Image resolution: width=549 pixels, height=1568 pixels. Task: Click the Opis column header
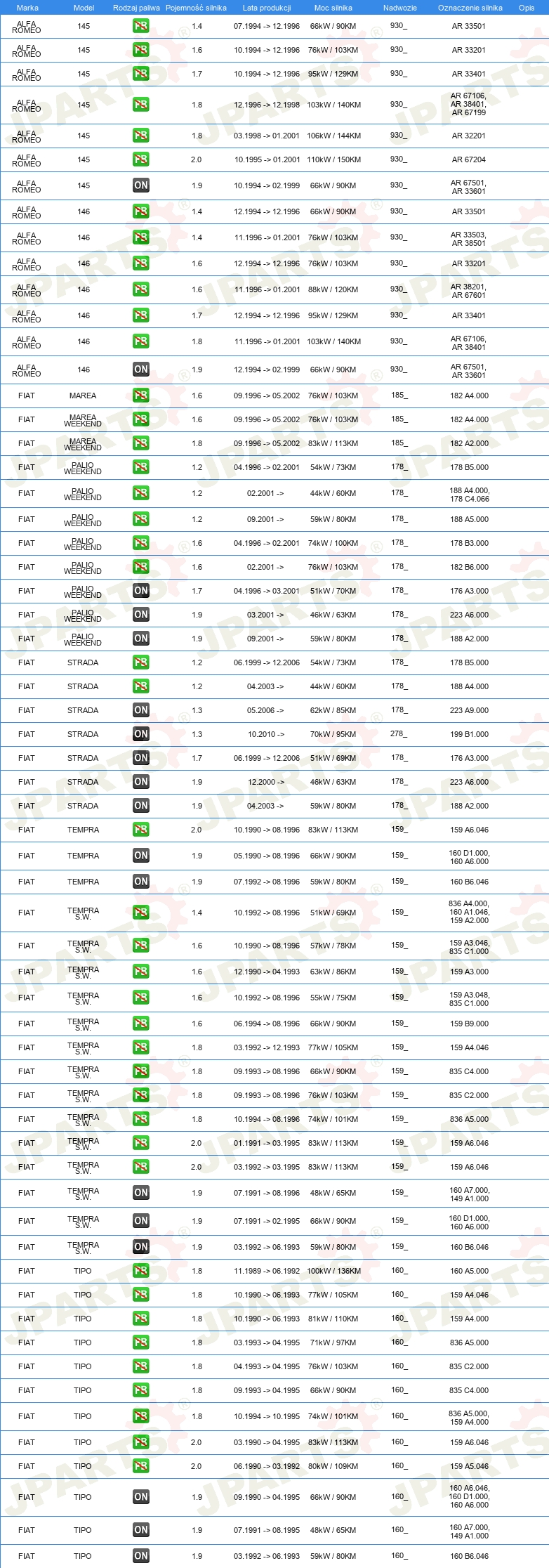(527, 8)
